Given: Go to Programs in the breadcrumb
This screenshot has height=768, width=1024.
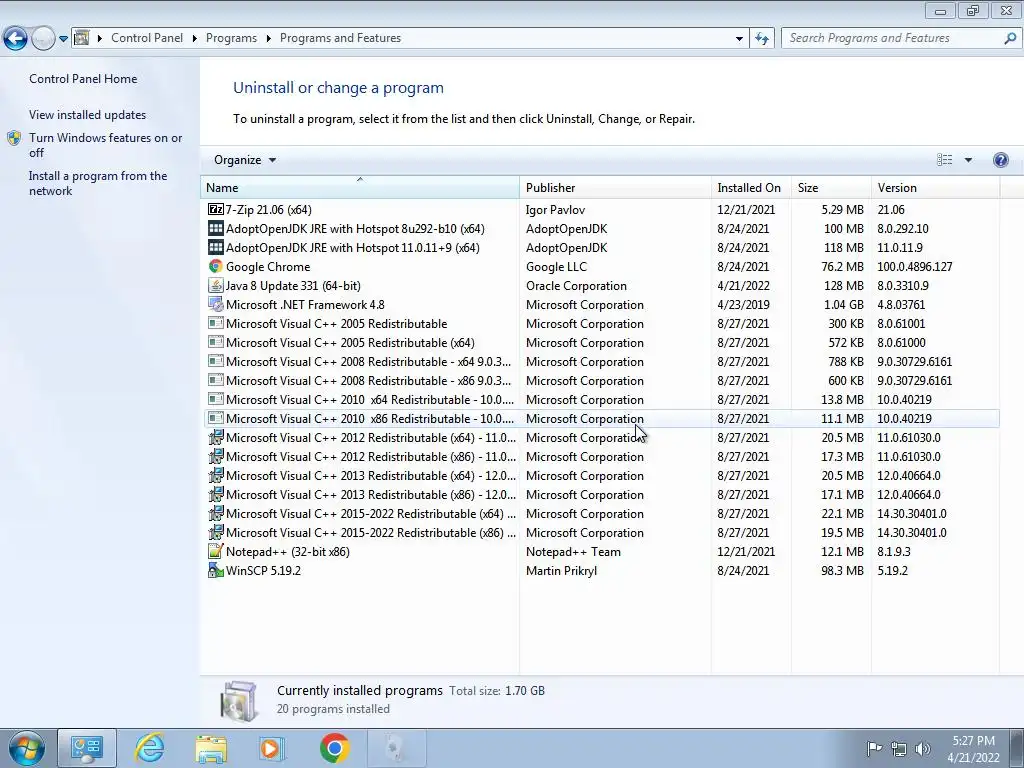Looking at the screenshot, I should pos(231,38).
